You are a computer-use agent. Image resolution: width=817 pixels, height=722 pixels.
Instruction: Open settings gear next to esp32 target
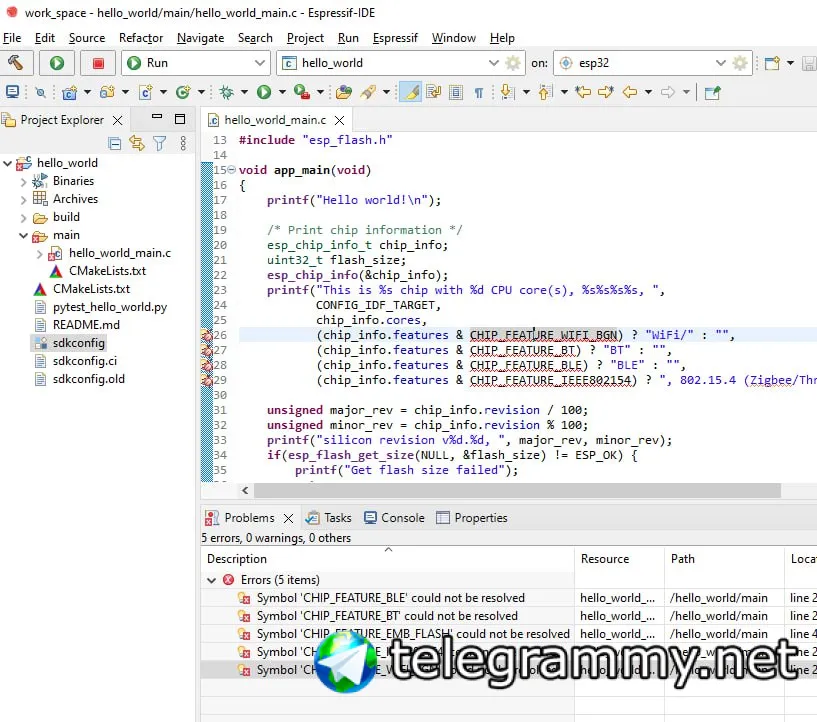(740, 63)
